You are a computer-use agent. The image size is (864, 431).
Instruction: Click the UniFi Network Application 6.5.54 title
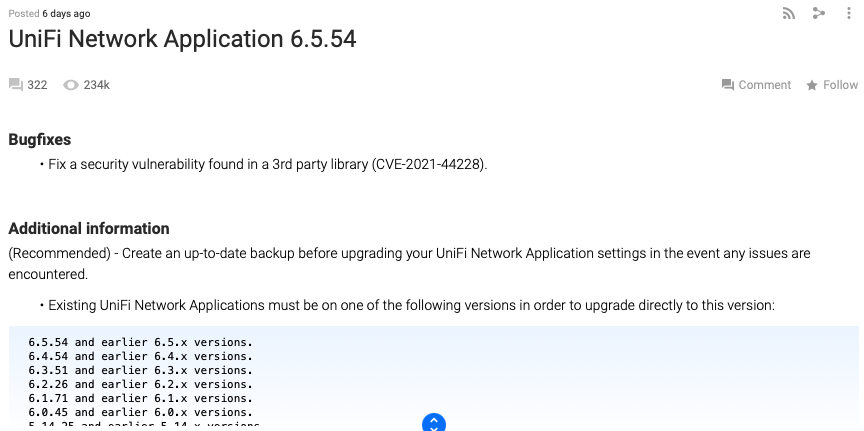(182, 39)
